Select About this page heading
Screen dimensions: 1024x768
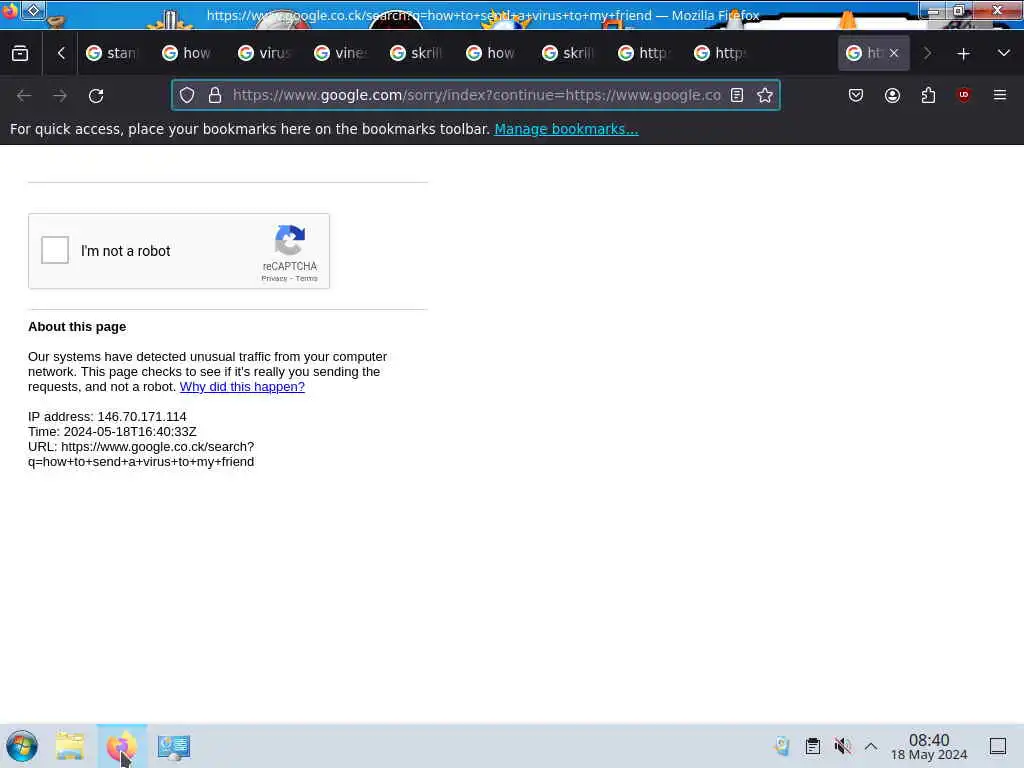[77, 327]
